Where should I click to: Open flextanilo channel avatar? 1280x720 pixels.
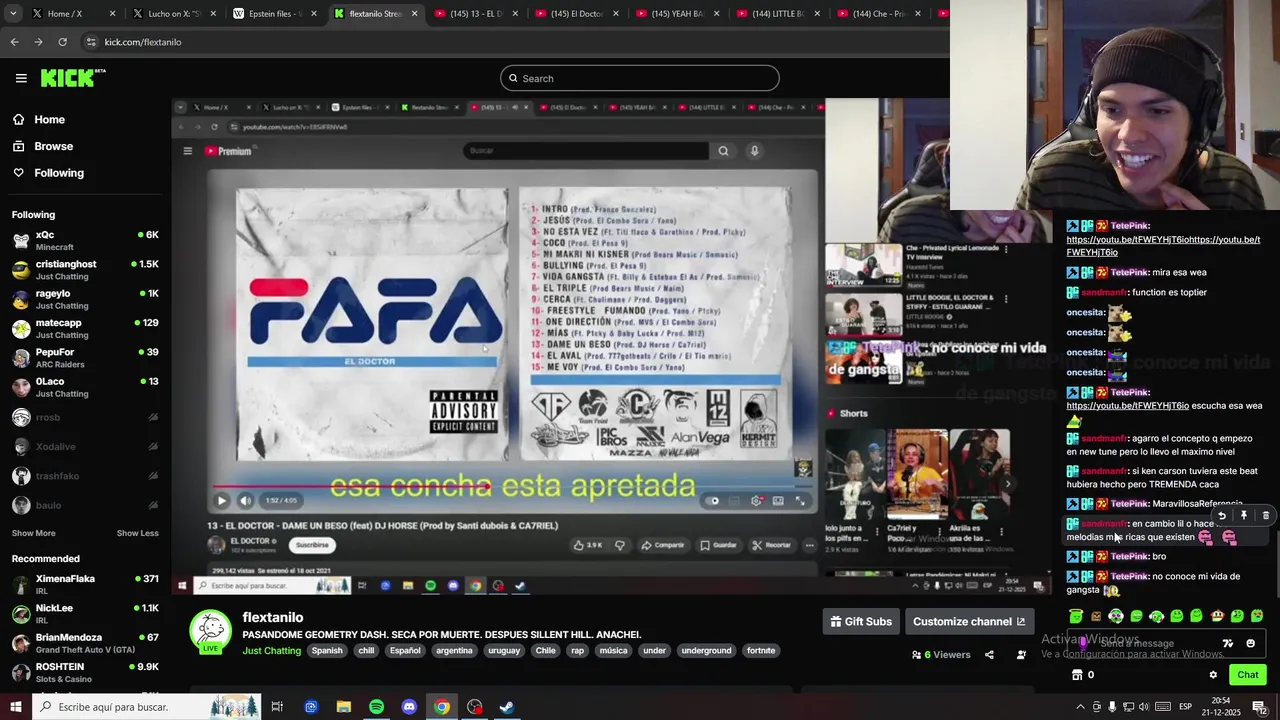click(x=210, y=632)
